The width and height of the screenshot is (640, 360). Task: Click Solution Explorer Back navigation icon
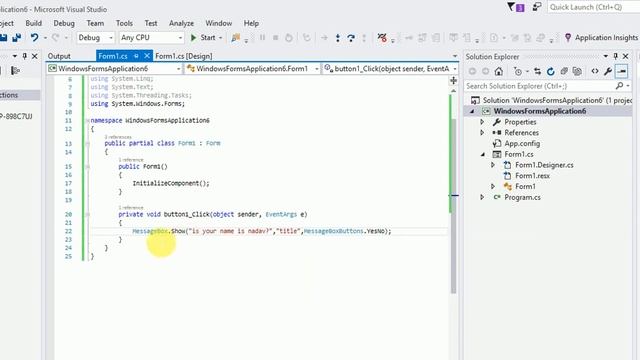pyautogui.click(x=472, y=71)
